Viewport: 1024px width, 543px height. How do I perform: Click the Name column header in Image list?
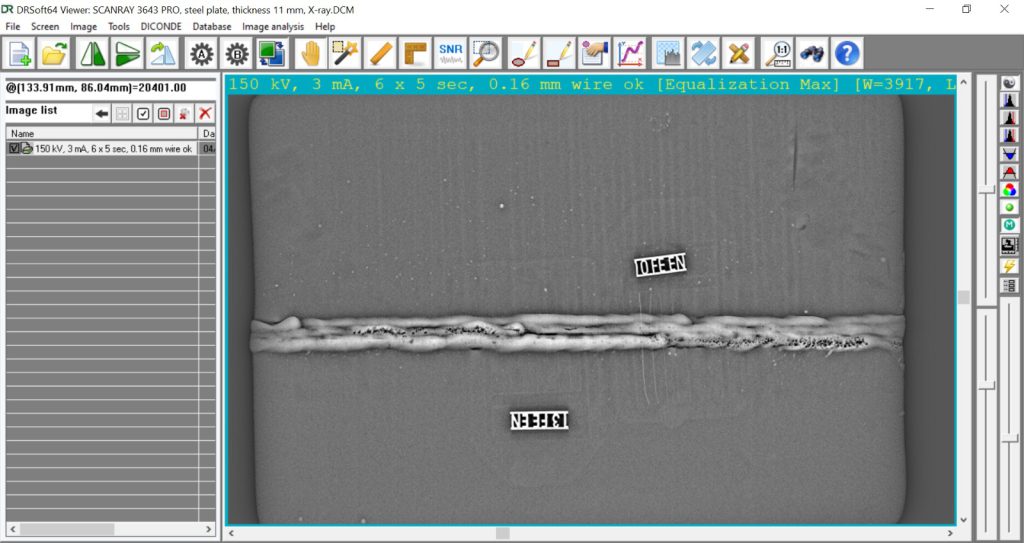click(x=102, y=133)
